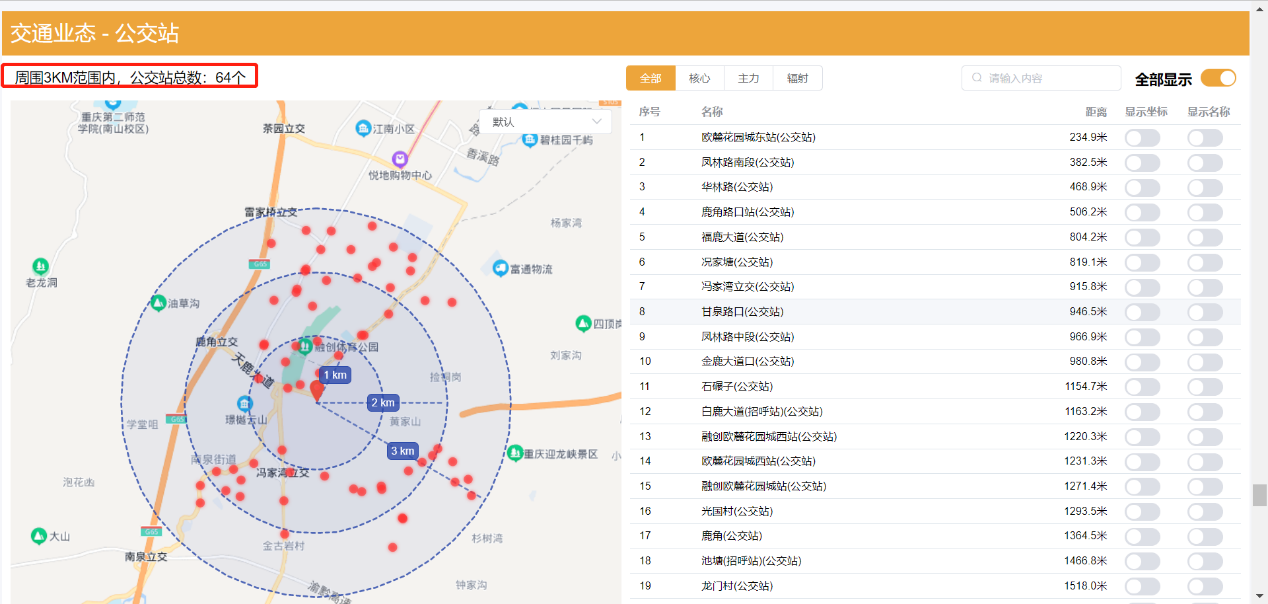This screenshot has width=1268, height=604.
Task: Click the 2 km radius label
Action: 382,403
